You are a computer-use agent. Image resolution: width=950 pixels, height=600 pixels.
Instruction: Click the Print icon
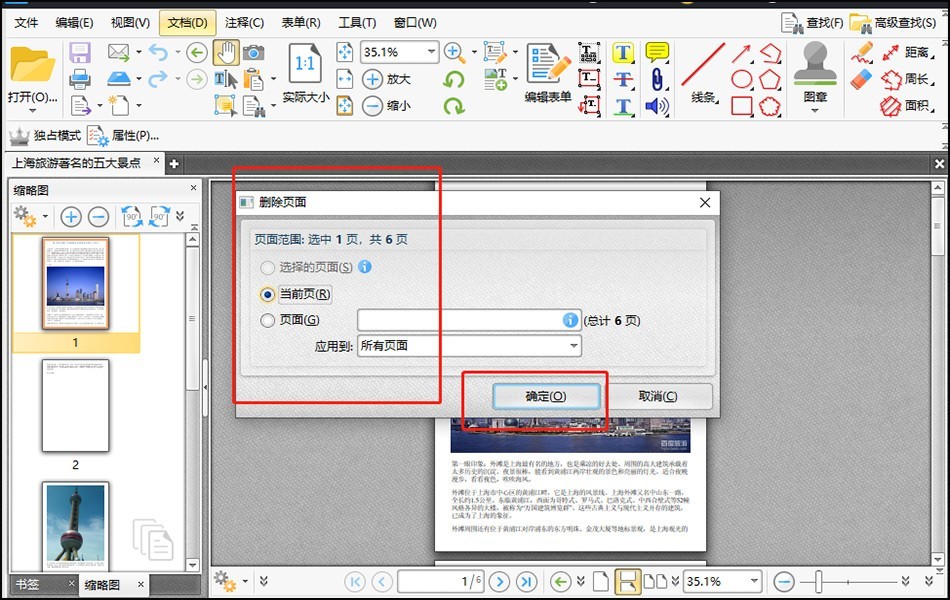coord(80,79)
